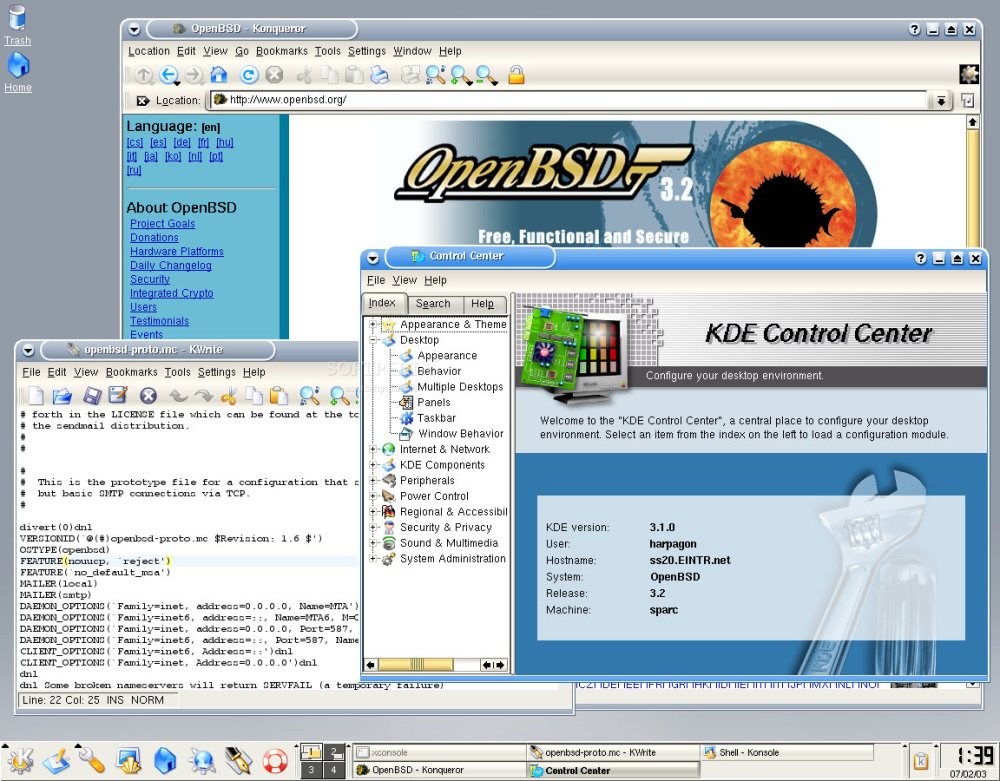Switch to virtual desktop 4
Viewport: 1000px width, 781px height.
pos(334,770)
